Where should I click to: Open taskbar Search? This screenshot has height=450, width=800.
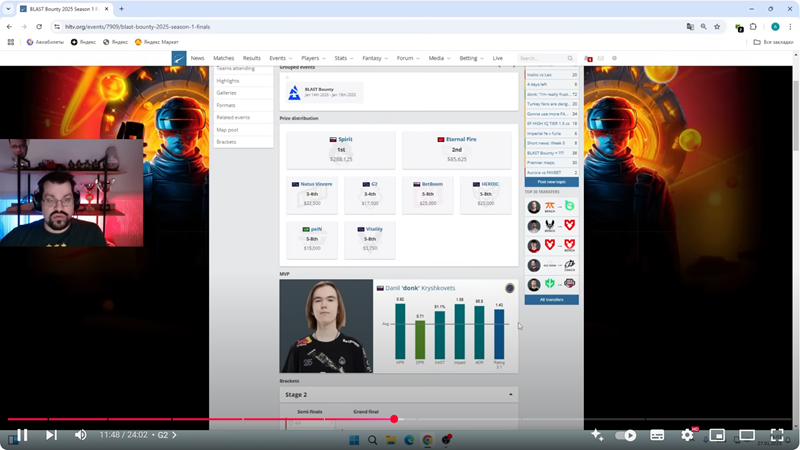coord(372,440)
